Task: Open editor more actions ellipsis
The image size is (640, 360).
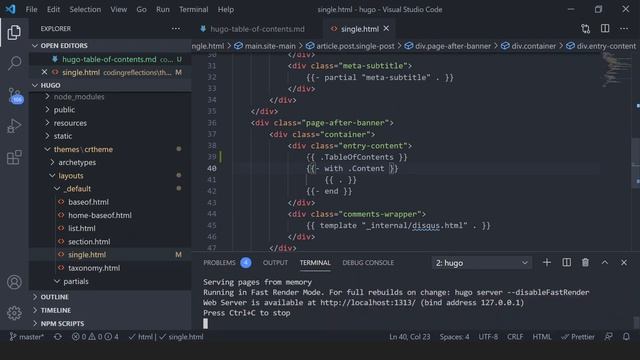Action: click(624, 29)
